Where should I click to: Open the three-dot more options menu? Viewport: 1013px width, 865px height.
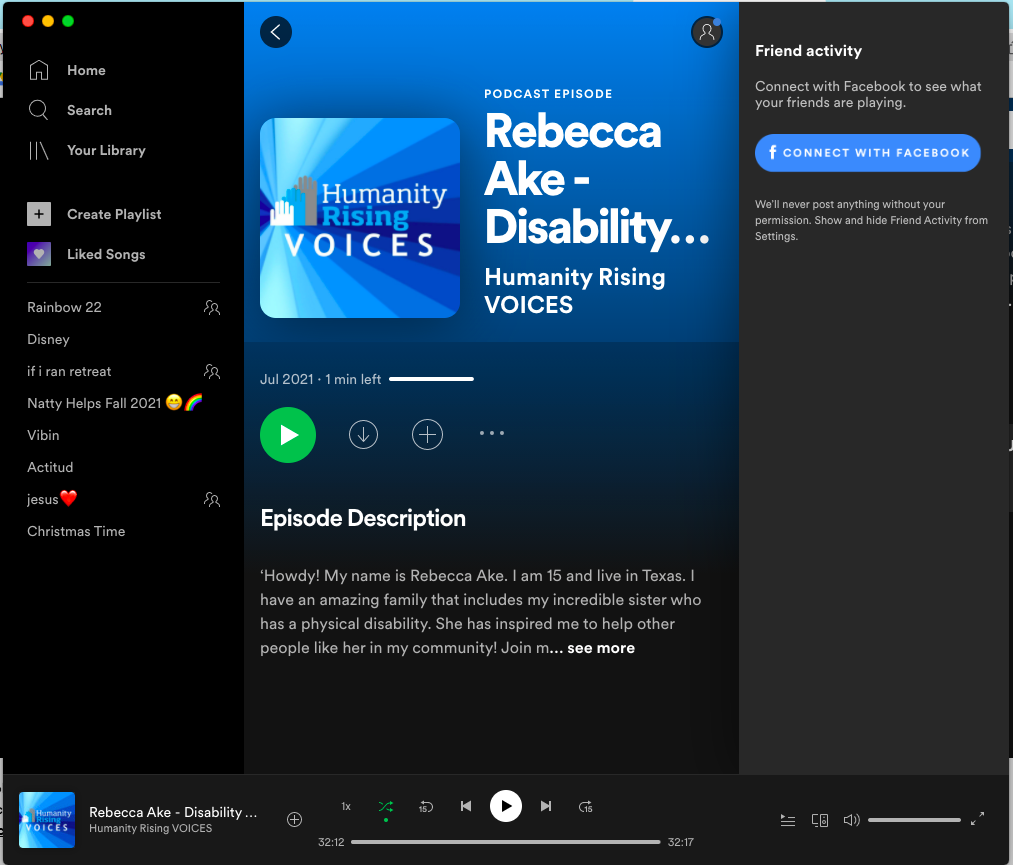click(492, 433)
